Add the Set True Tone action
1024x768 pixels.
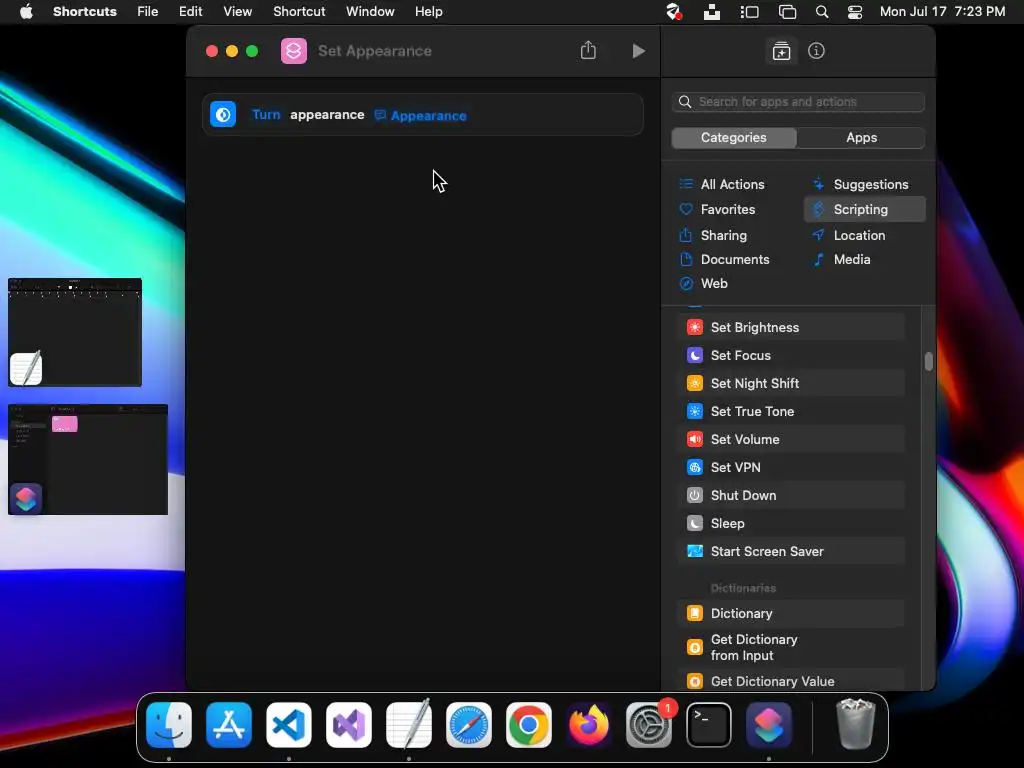tap(791, 411)
